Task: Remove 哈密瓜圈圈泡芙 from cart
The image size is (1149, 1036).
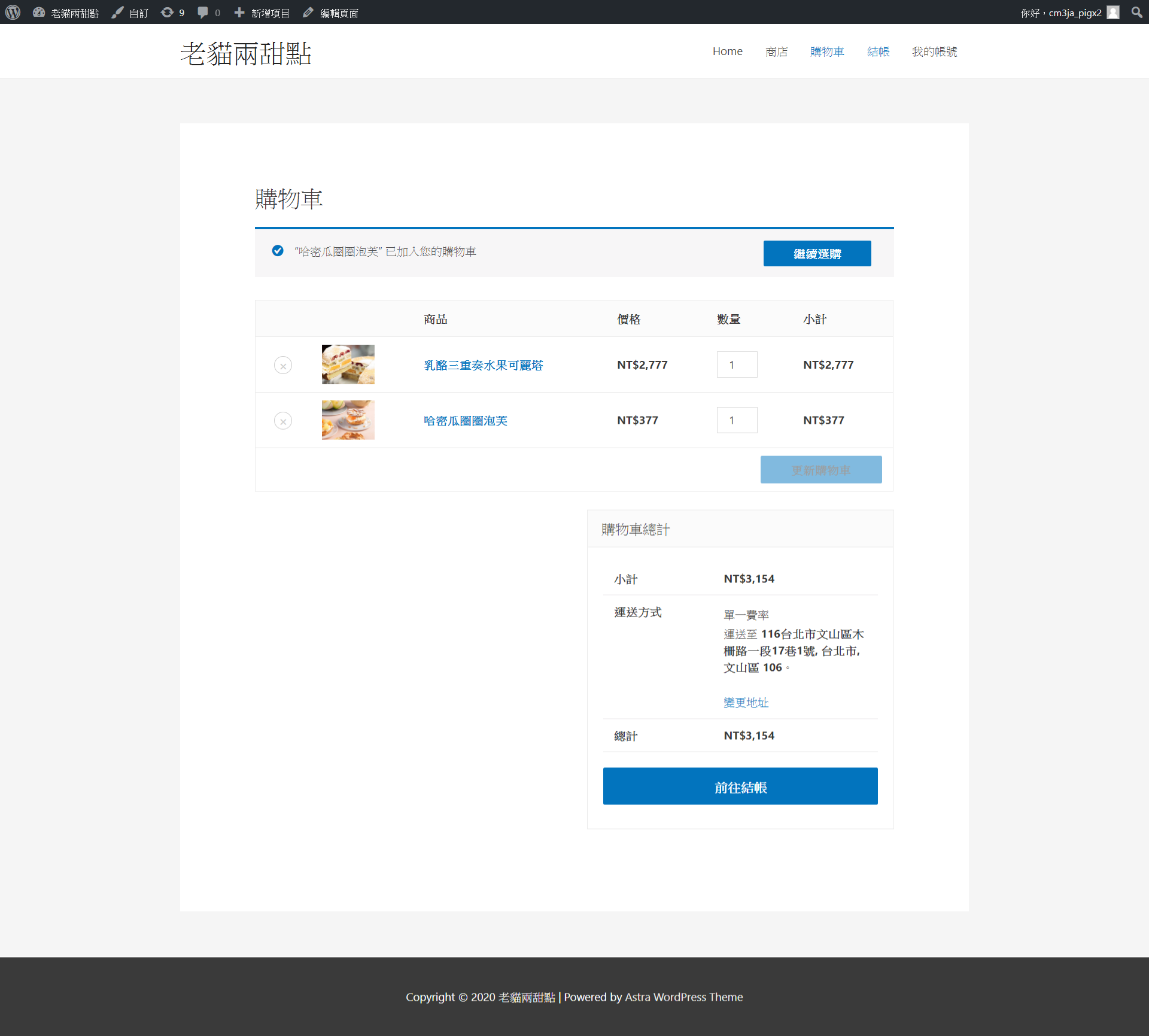Action: pos(283,421)
